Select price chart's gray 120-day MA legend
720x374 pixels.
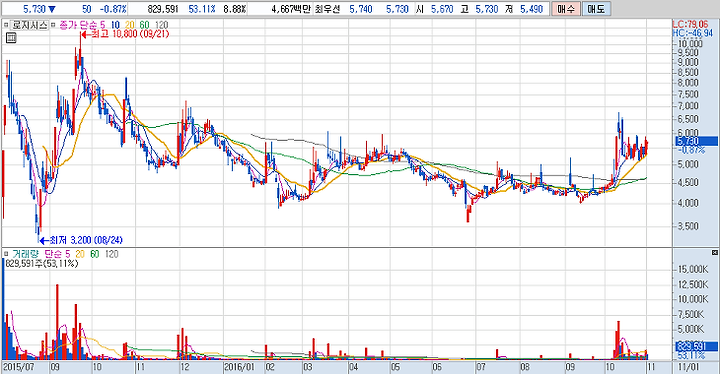click(161, 25)
